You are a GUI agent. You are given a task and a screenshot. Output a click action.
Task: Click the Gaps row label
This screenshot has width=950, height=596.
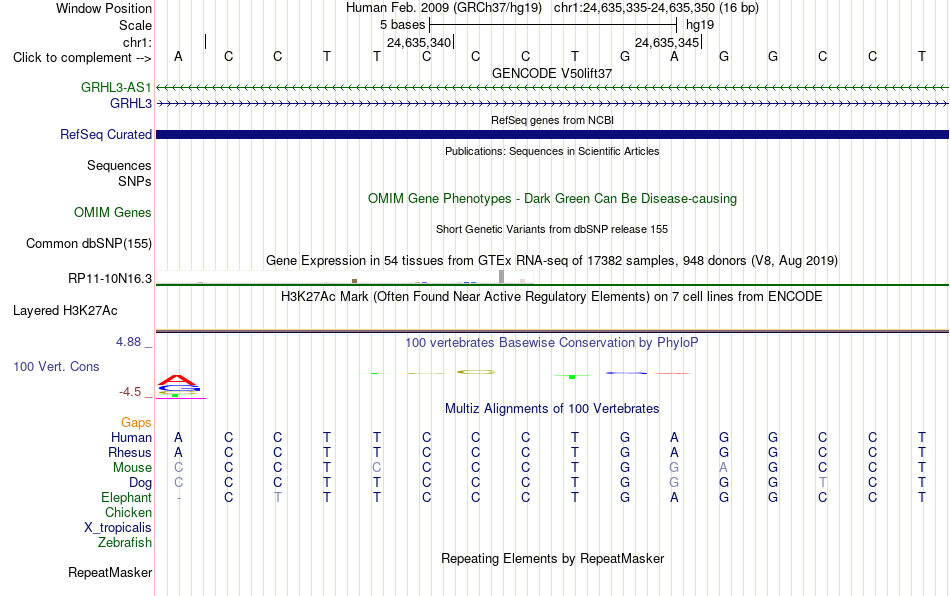pyautogui.click(x=136, y=422)
